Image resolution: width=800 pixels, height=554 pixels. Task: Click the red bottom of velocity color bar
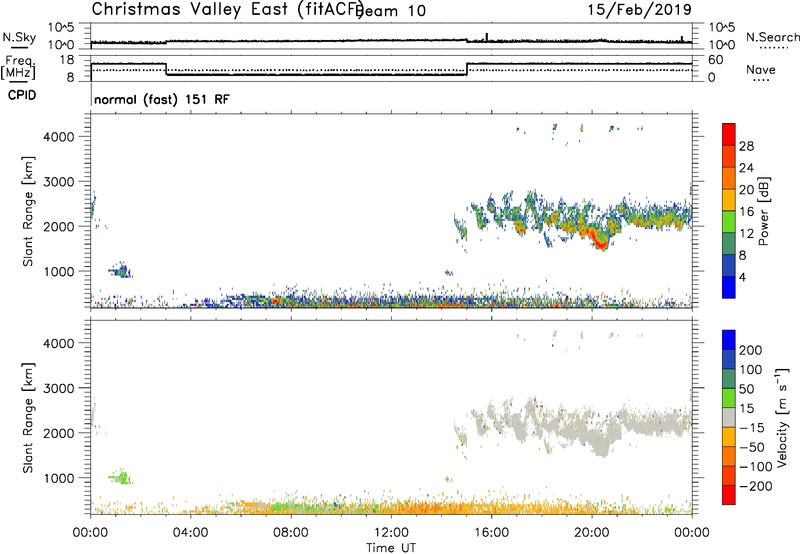[729, 495]
